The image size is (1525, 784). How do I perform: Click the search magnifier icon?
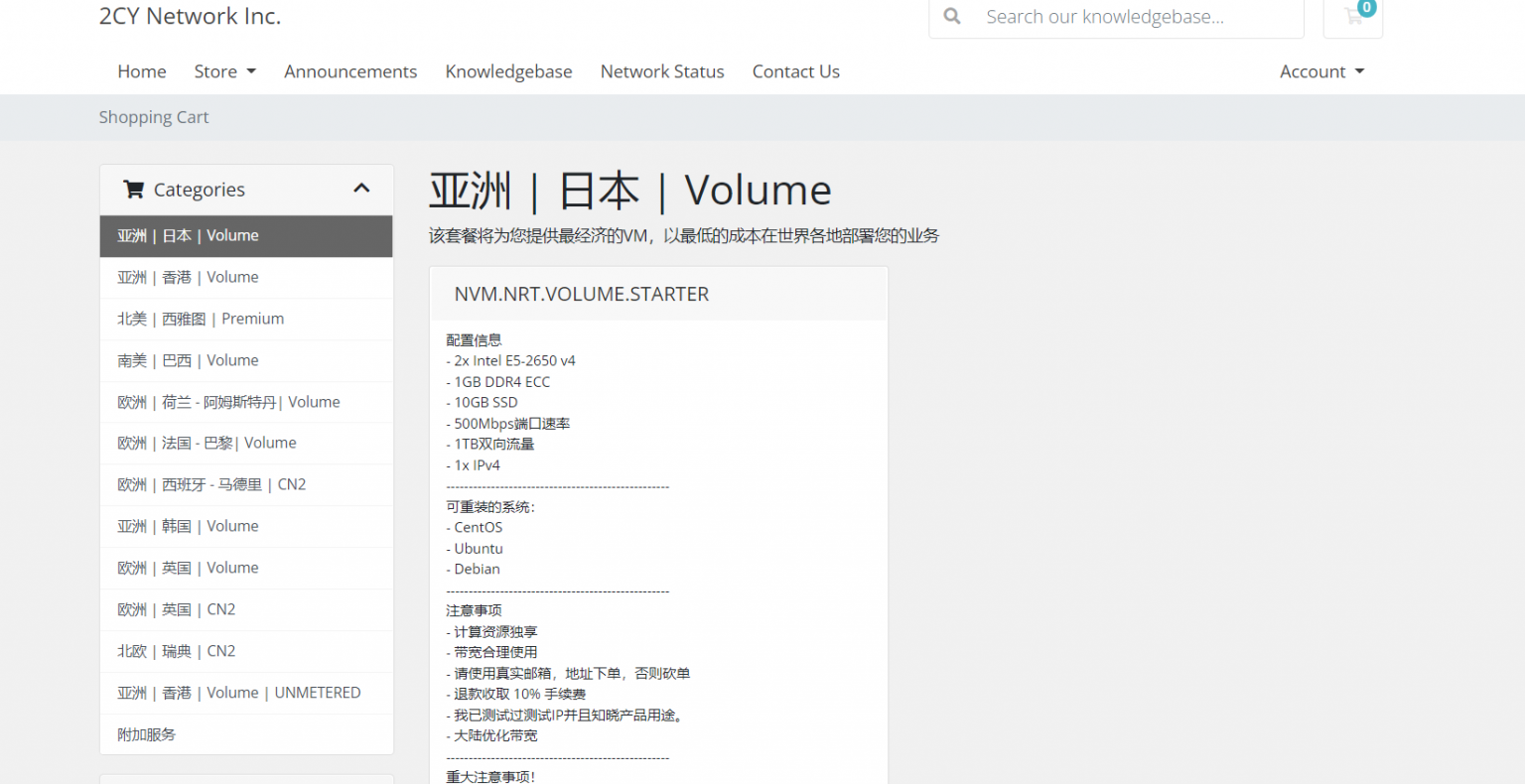pos(951,17)
